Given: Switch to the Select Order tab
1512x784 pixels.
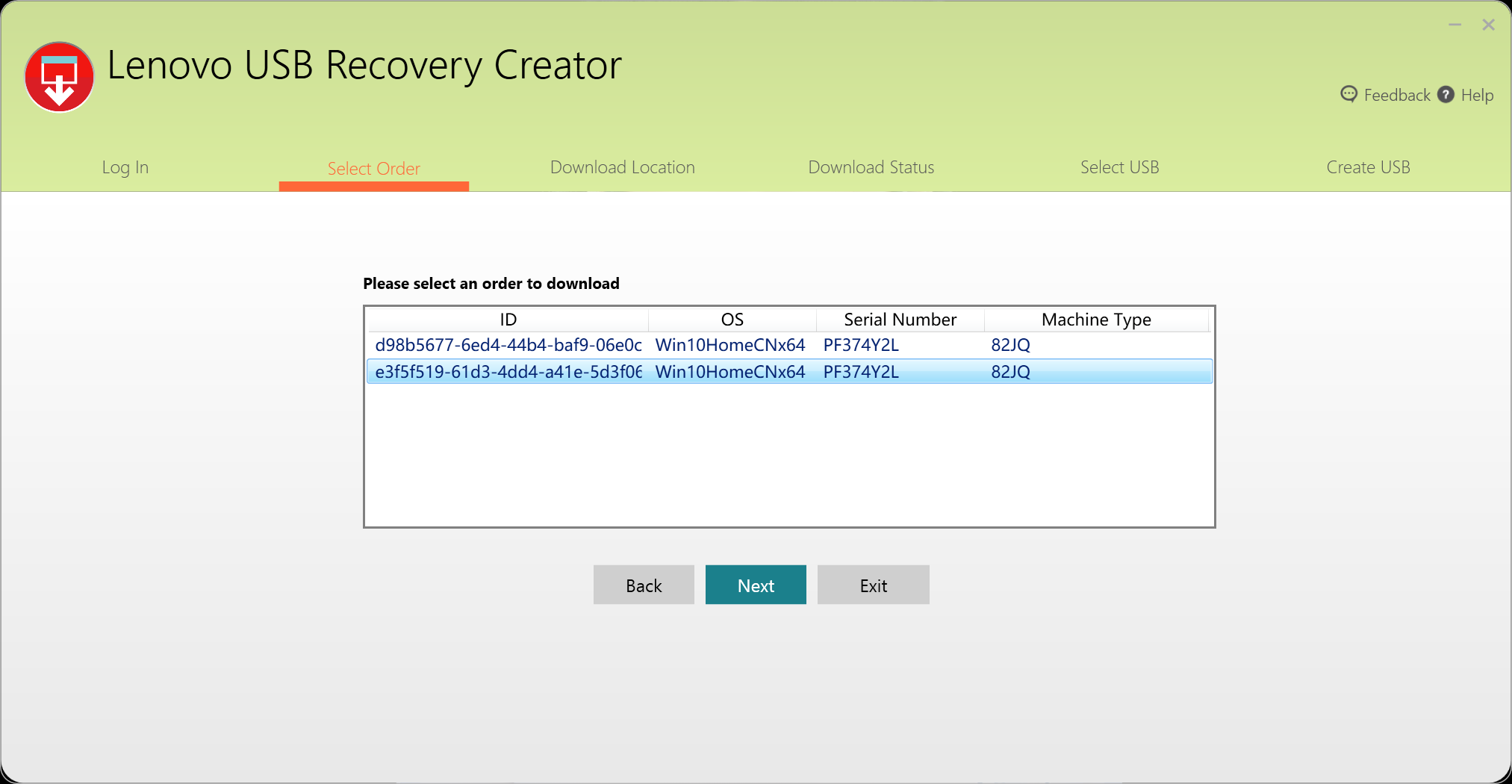Looking at the screenshot, I should coord(374,169).
